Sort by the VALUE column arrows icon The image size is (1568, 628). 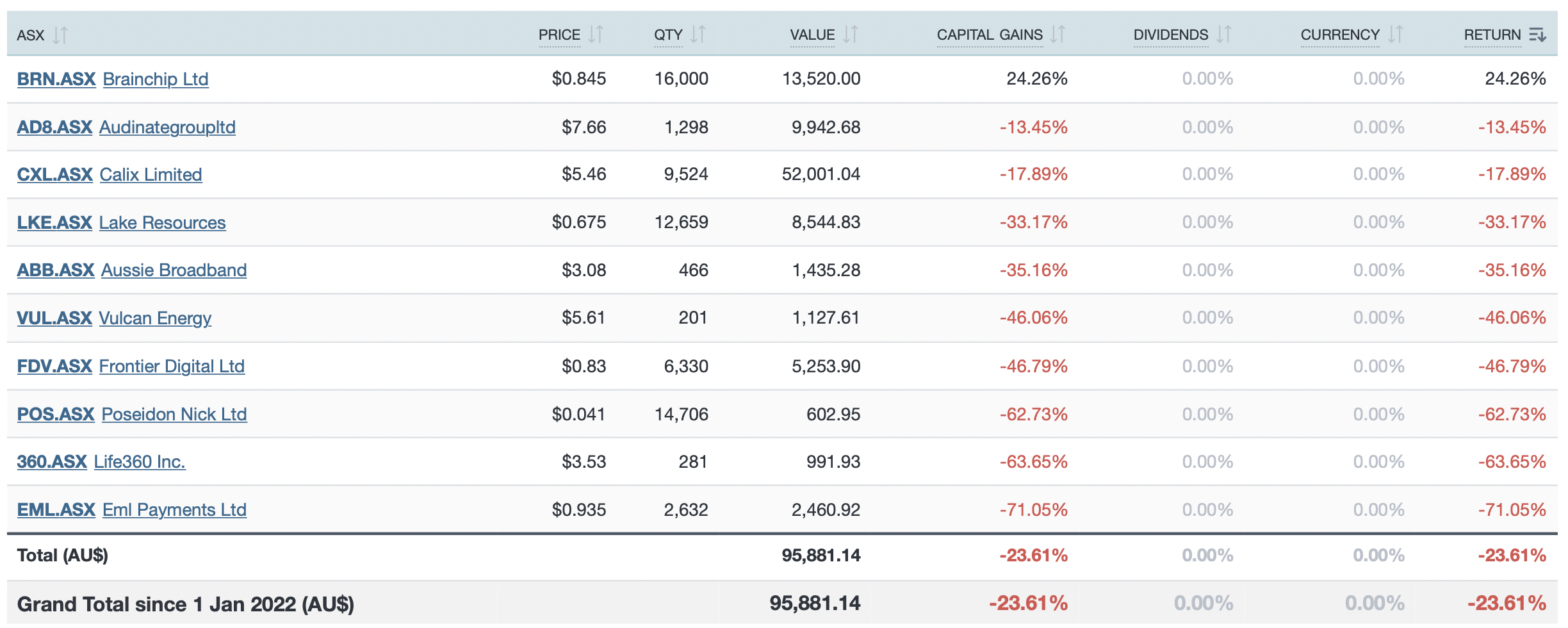click(850, 34)
